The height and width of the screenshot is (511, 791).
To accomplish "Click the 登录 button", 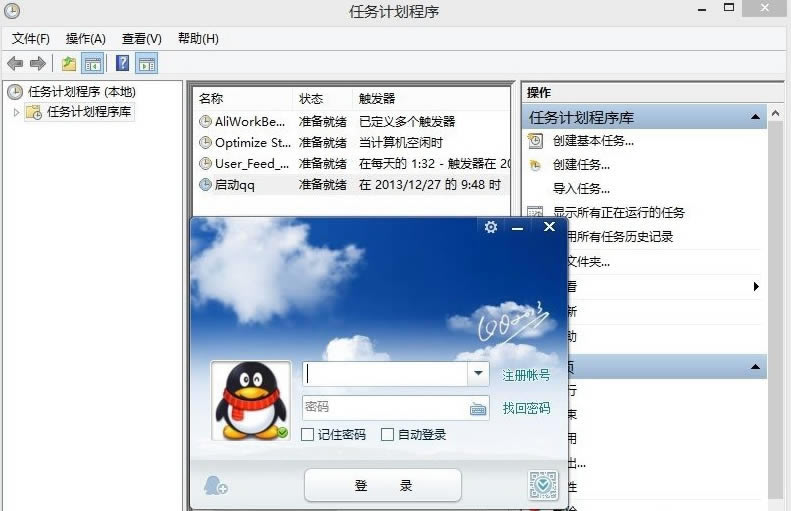I will point(383,486).
